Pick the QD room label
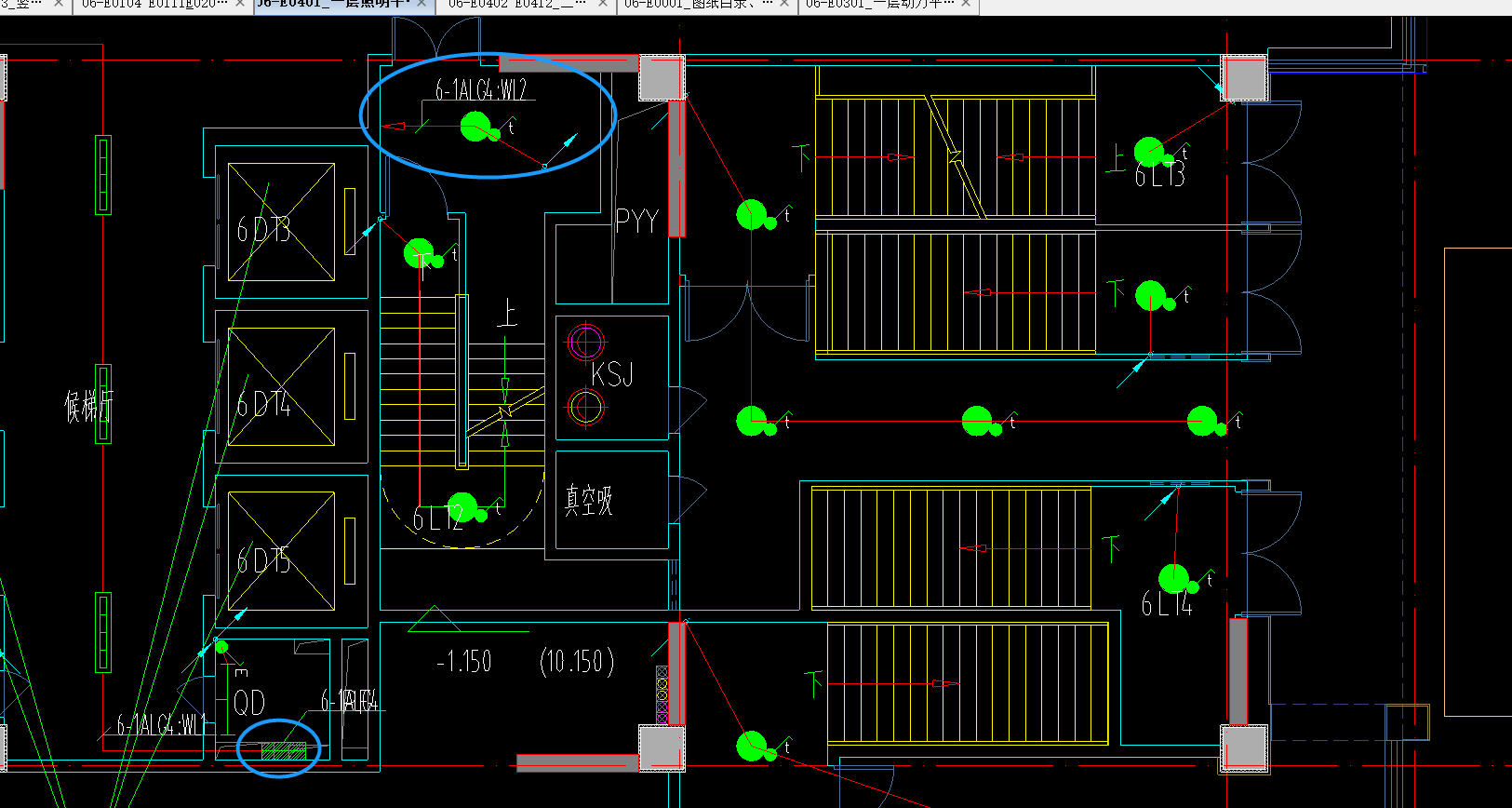The width and height of the screenshot is (1512, 808). click(x=249, y=703)
